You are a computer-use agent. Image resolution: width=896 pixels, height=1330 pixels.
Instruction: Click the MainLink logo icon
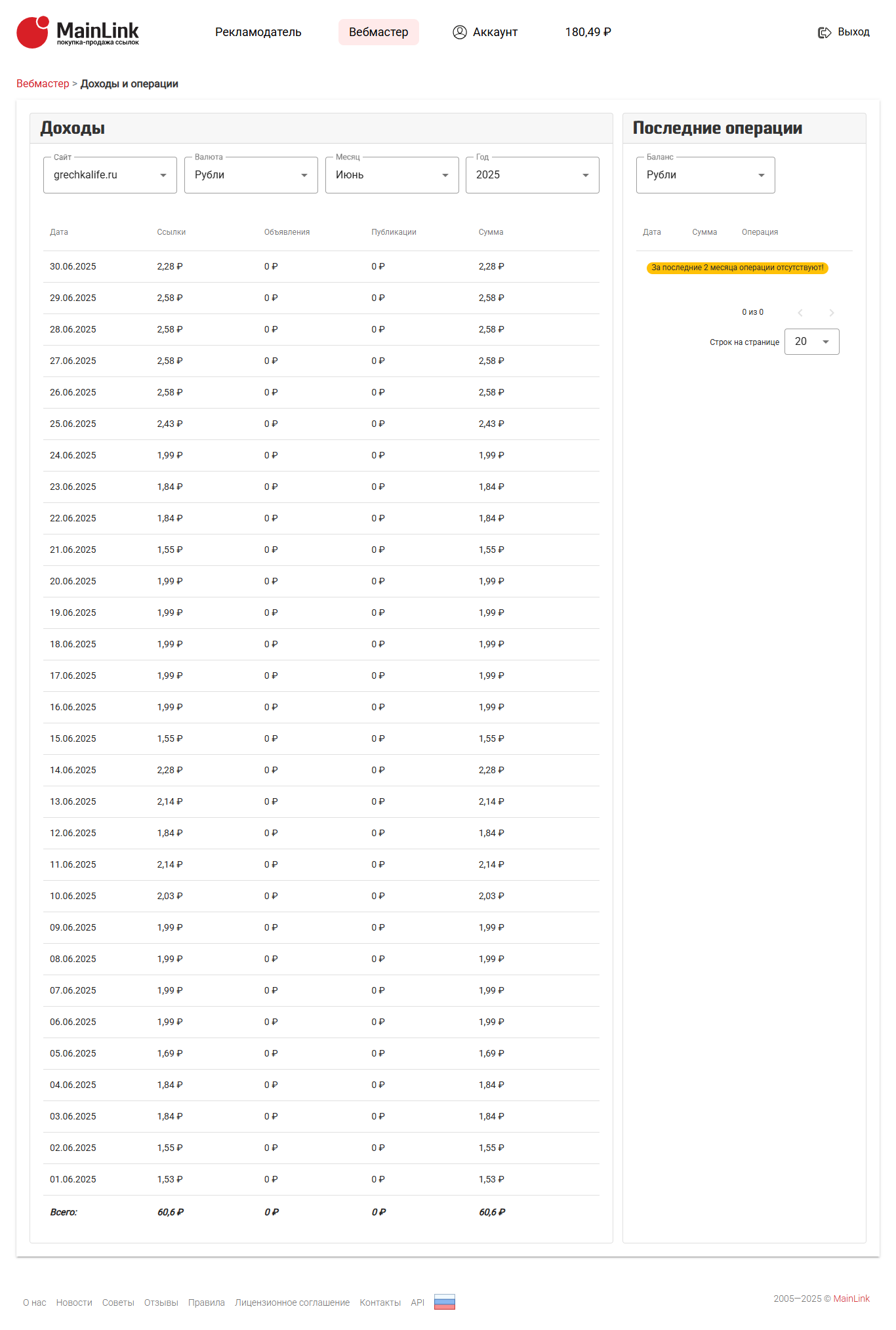[33, 32]
